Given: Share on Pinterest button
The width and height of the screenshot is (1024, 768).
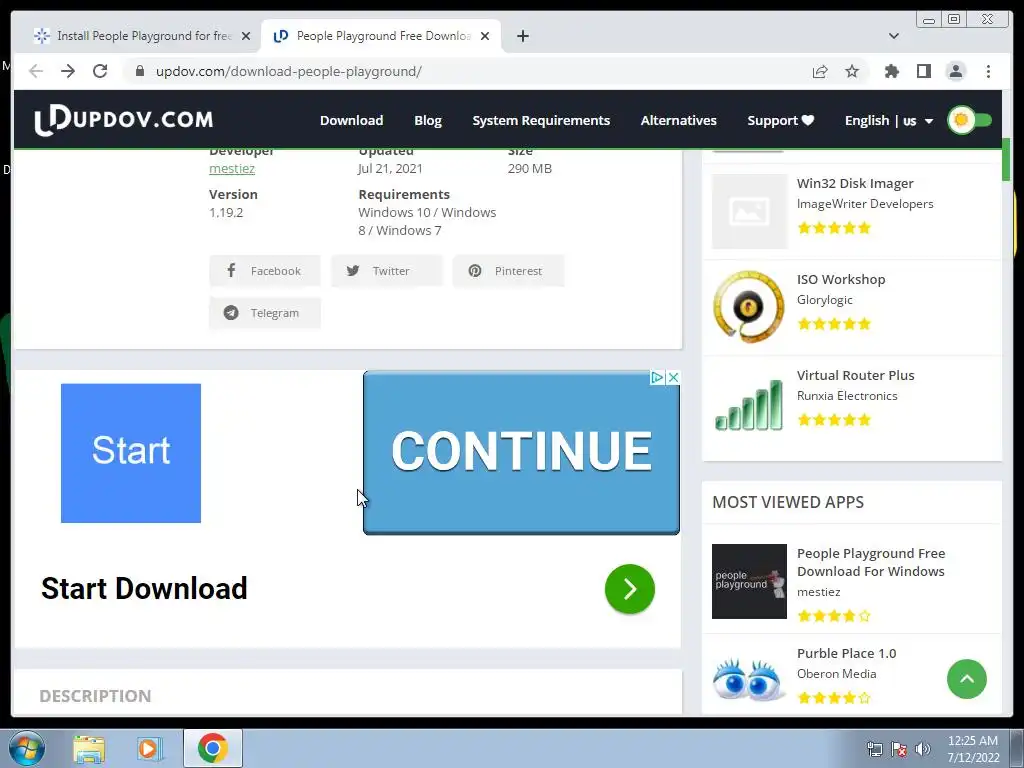Looking at the screenshot, I should (508, 271).
